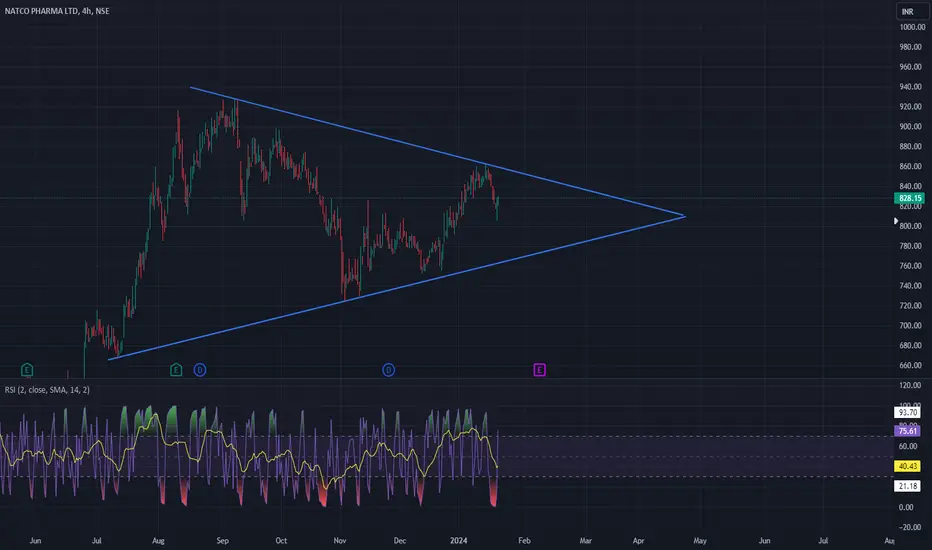The height and width of the screenshot is (550, 932).
Task: Click the May label on time axis
Action: (700, 540)
